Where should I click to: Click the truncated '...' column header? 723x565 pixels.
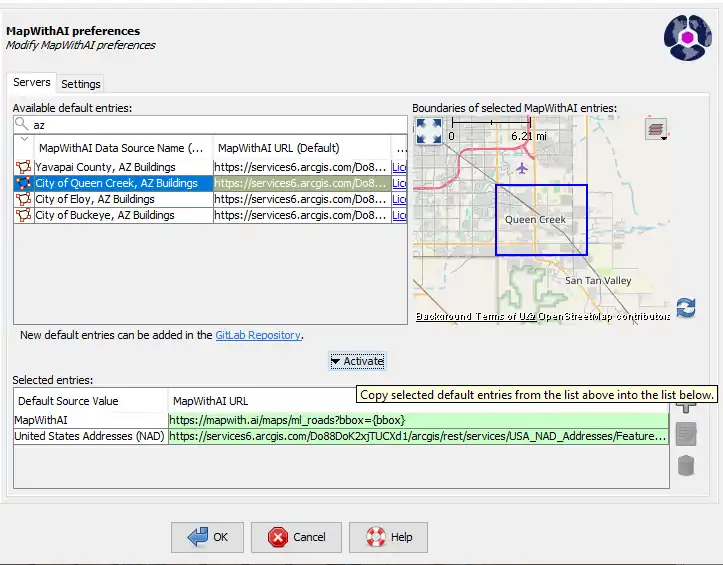(x=399, y=148)
